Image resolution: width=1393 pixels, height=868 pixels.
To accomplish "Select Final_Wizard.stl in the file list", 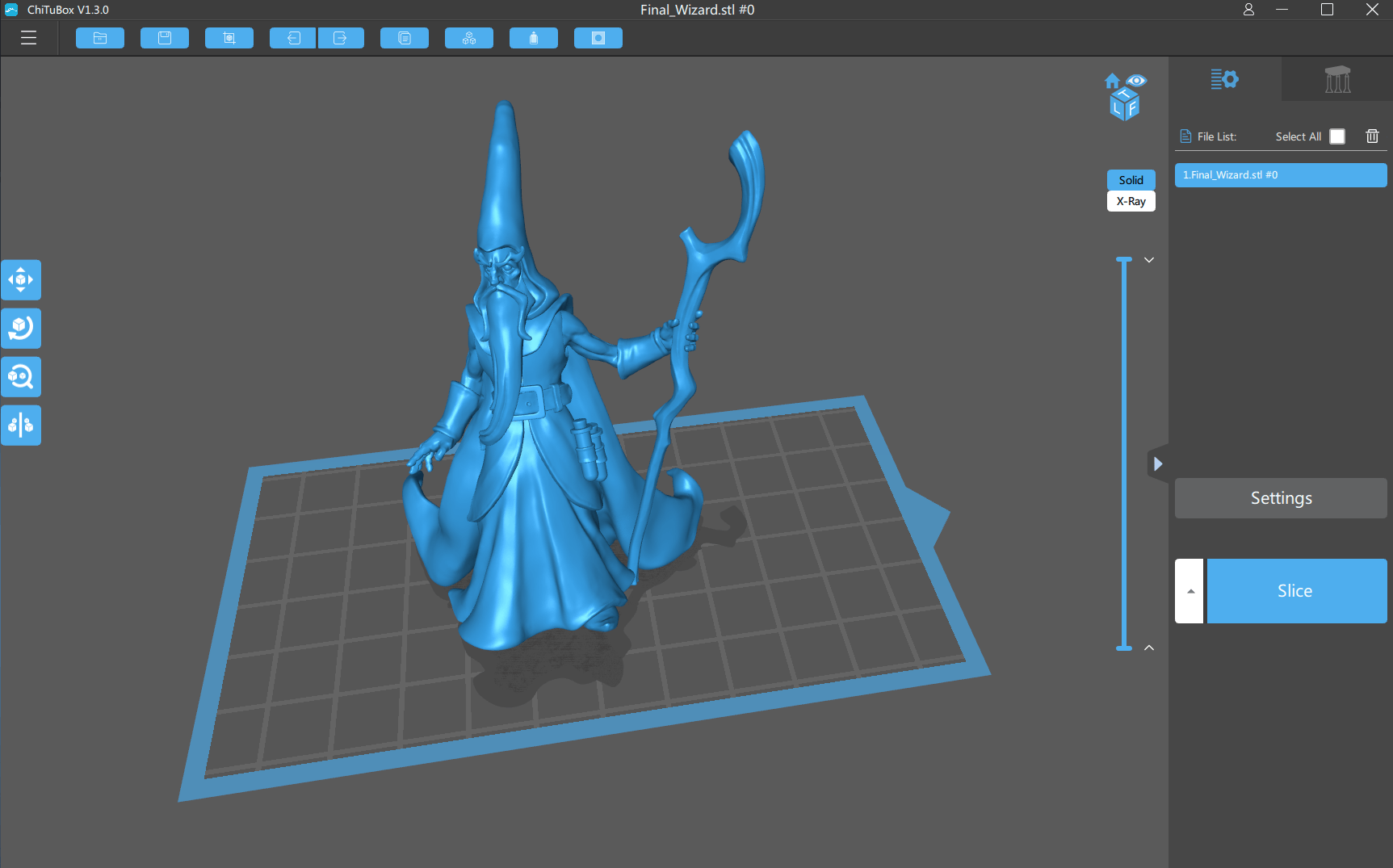I will [x=1280, y=174].
